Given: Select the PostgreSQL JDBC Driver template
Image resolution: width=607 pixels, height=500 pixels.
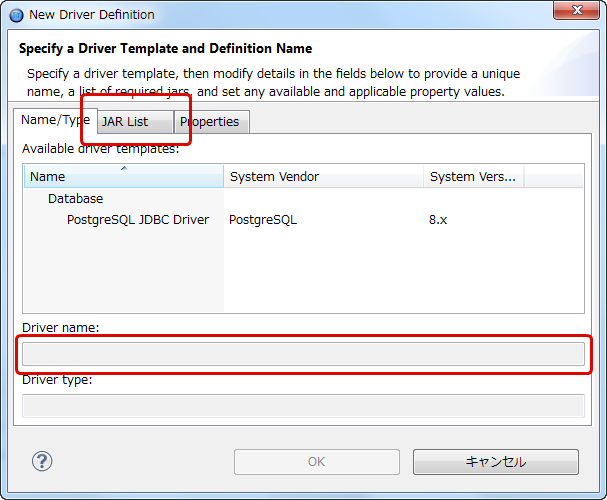Looking at the screenshot, I should coord(138,220).
